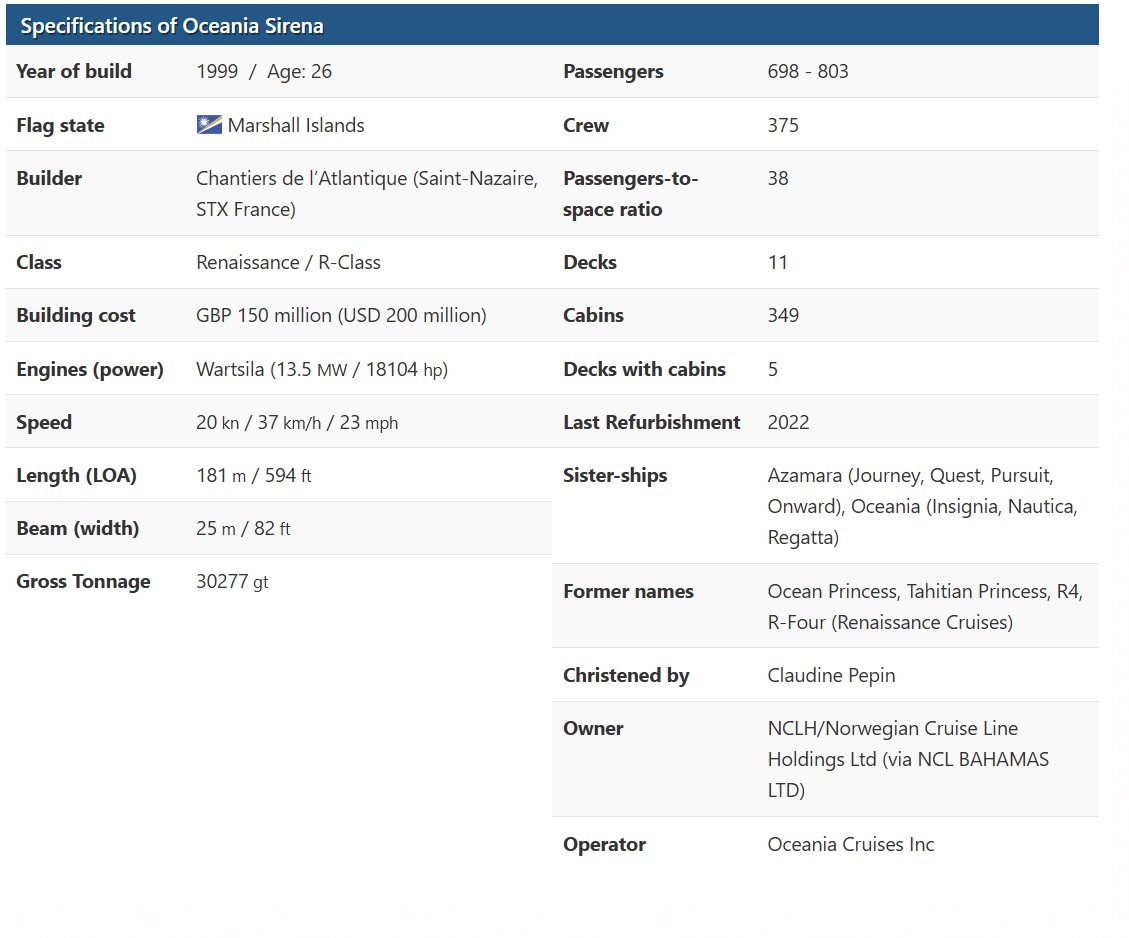Click the Renaissance / R-Class class value
1129x938 pixels.
(288, 262)
